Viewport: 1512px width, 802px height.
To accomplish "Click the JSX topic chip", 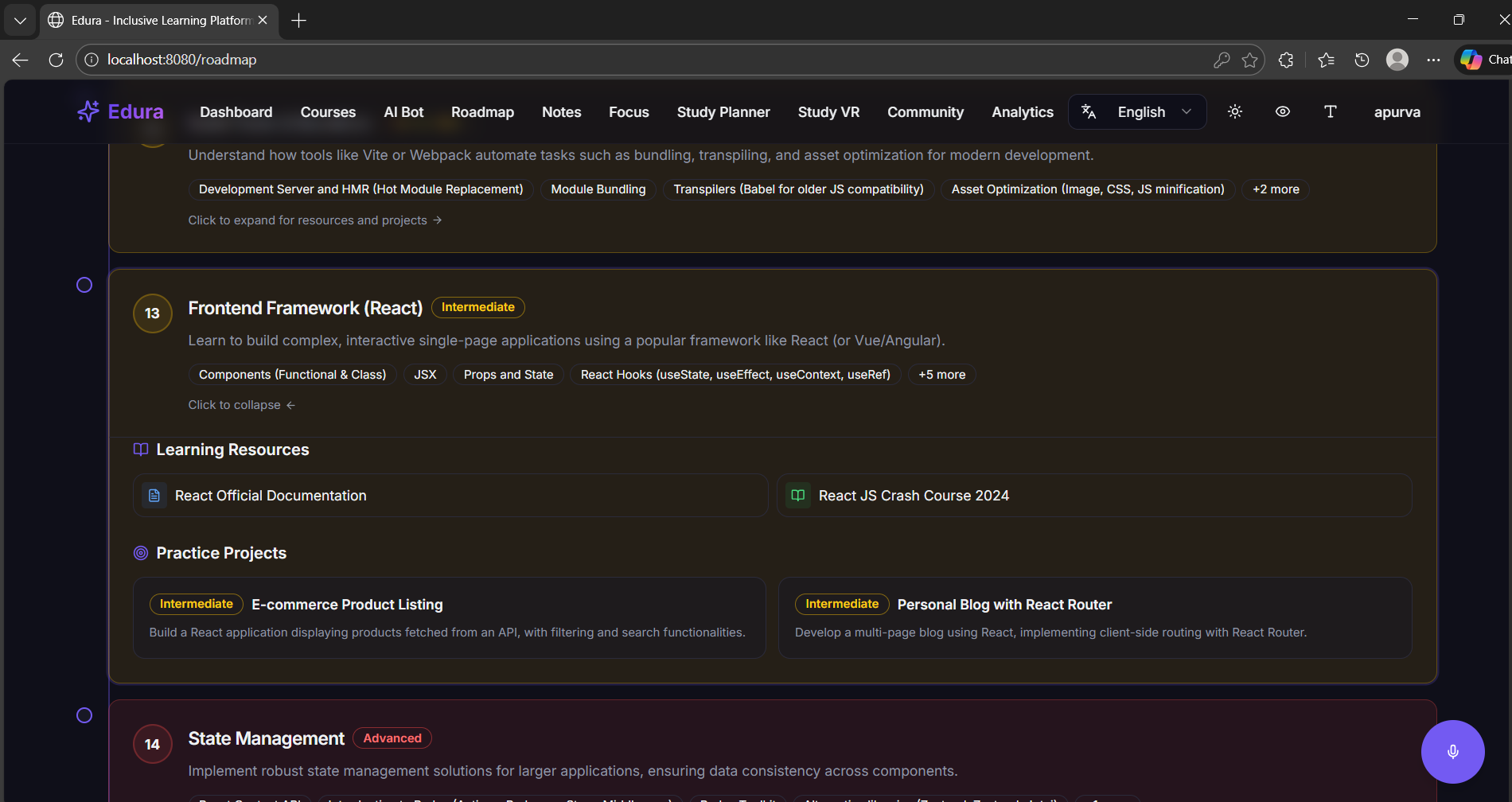I will click(x=425, y=375).
